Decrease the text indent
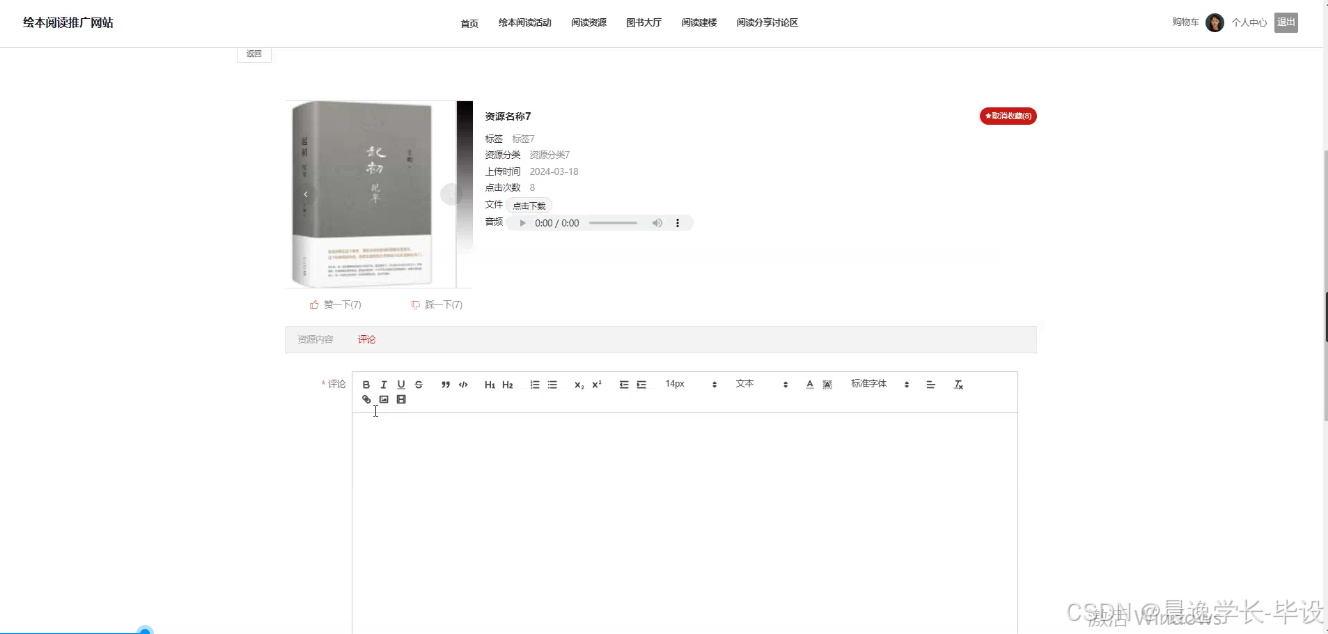The width and height of the screenshot is (1328, 634). tap(624, 384)
